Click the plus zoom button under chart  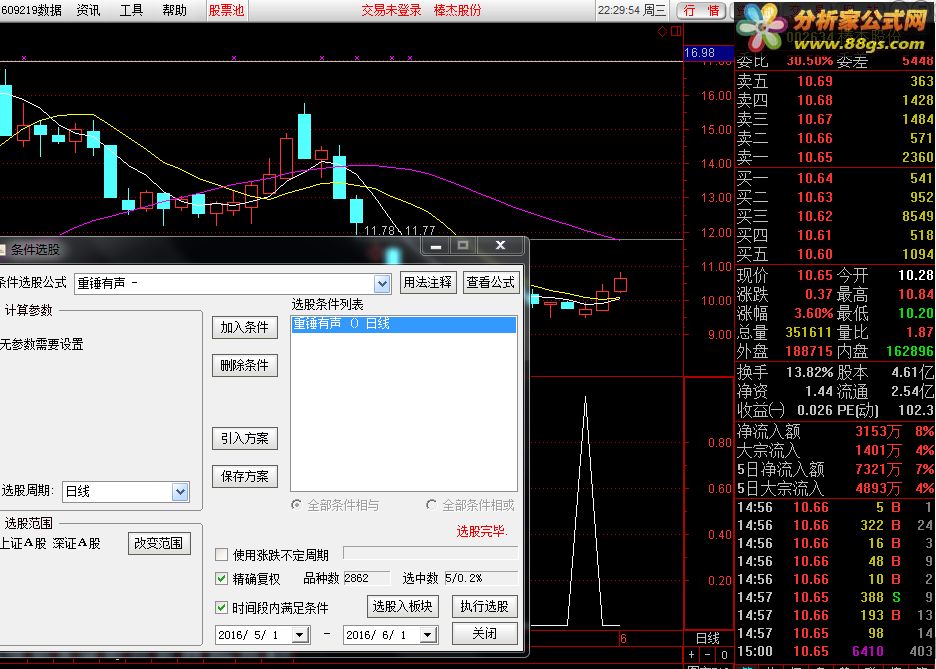point(692,655)
